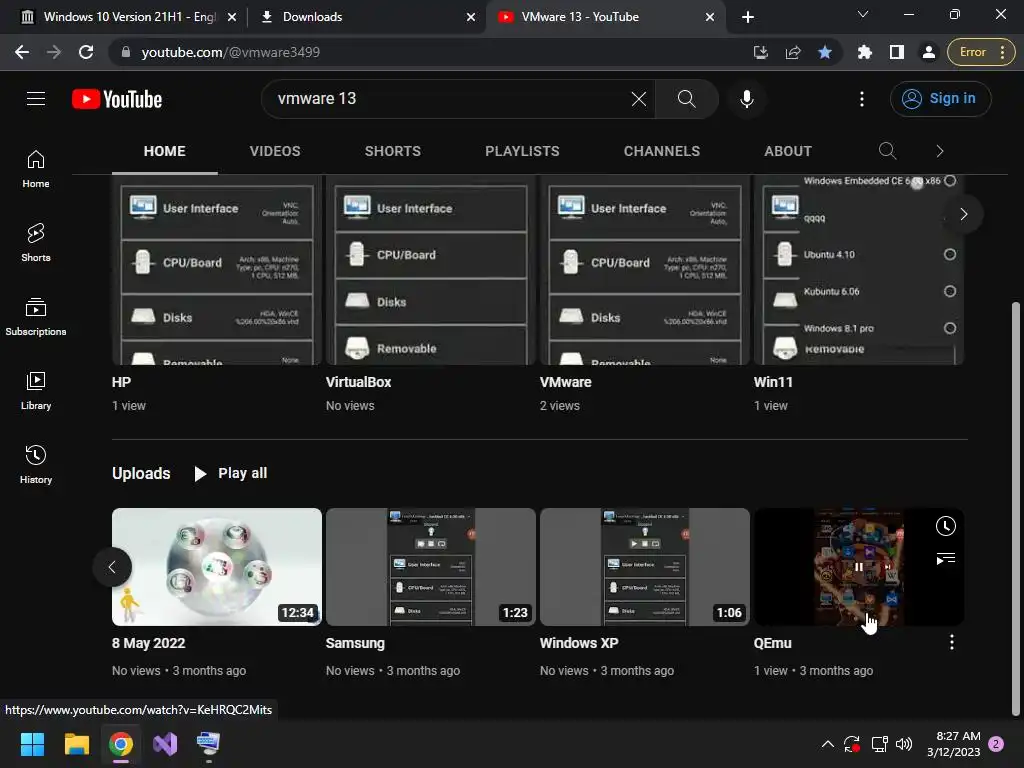
Task: Open the clock and date panel
Action: click(953, 744)
